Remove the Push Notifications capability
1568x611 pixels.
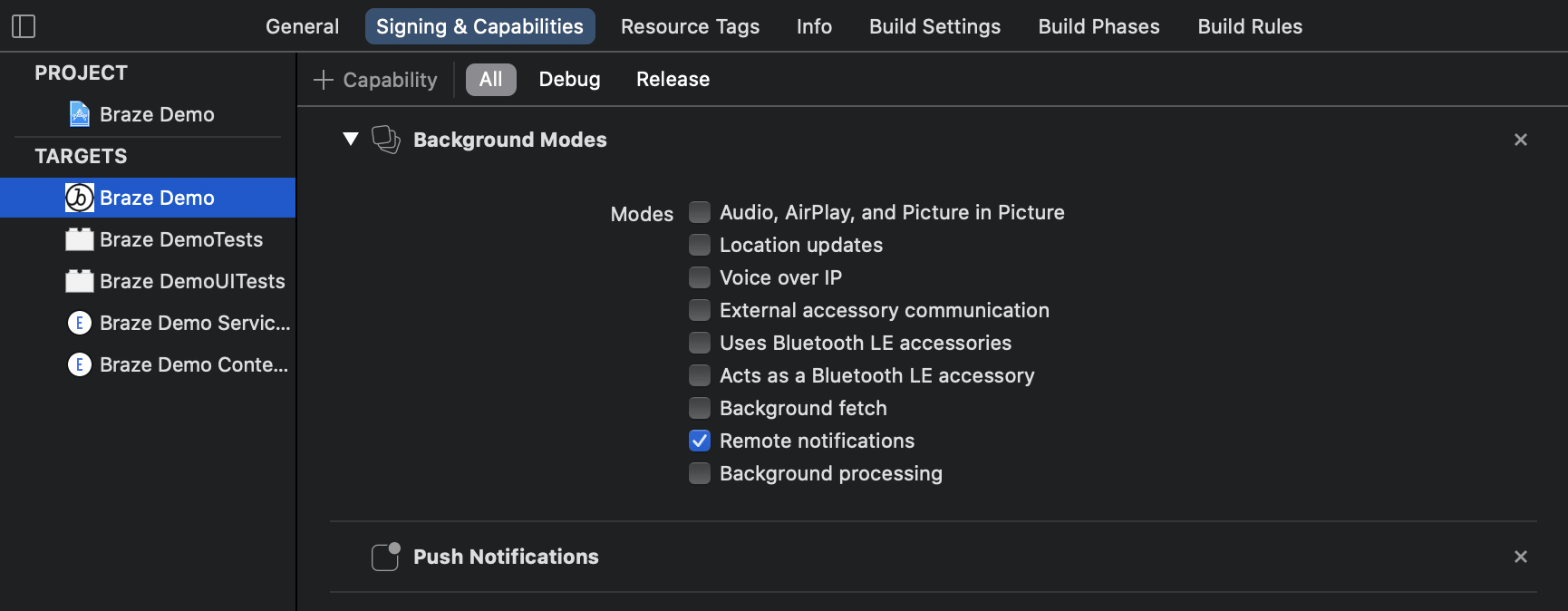tap(1520, 557)
